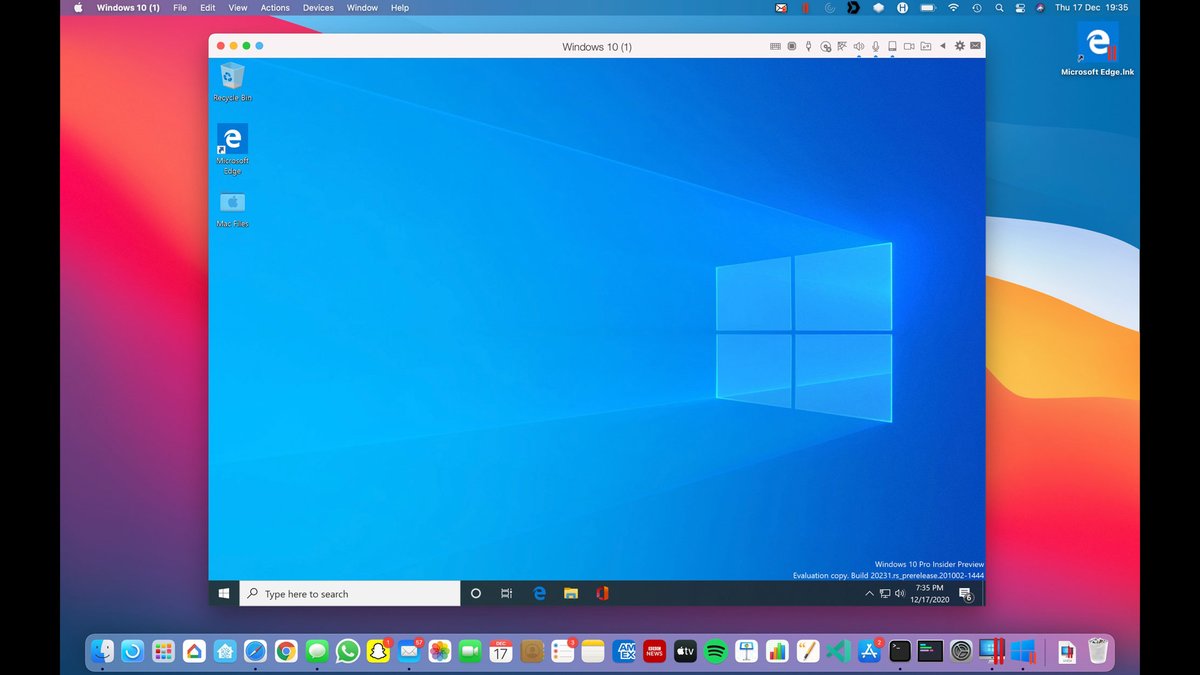Click the Siri icon in the menu bar
This screenshot has width=1200, height=675.
pyautogui.click(x=1041, y=7)
